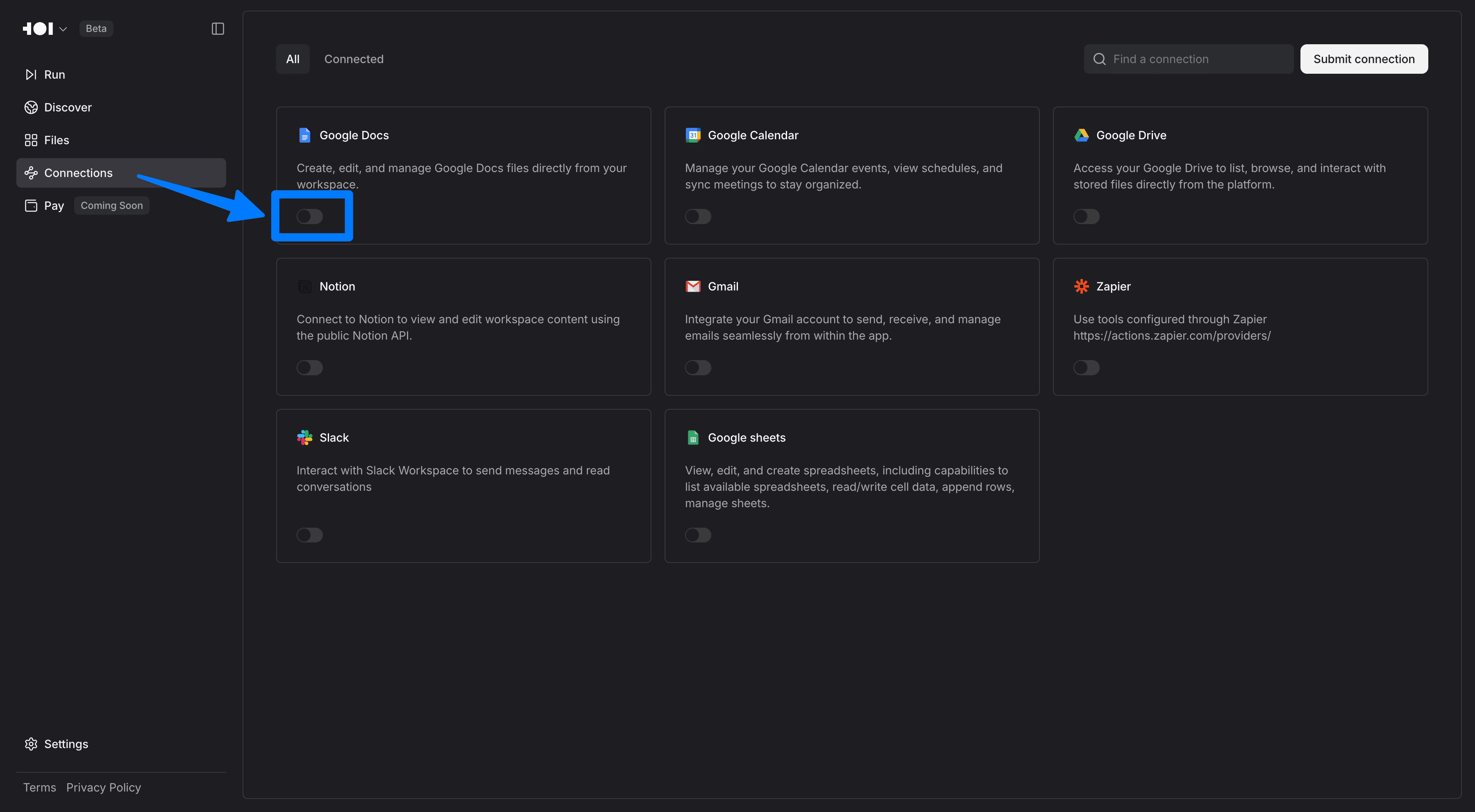Turn on the Gmail connection toggle
Screen dimensions: 1475x812
[x=698, y=367]
